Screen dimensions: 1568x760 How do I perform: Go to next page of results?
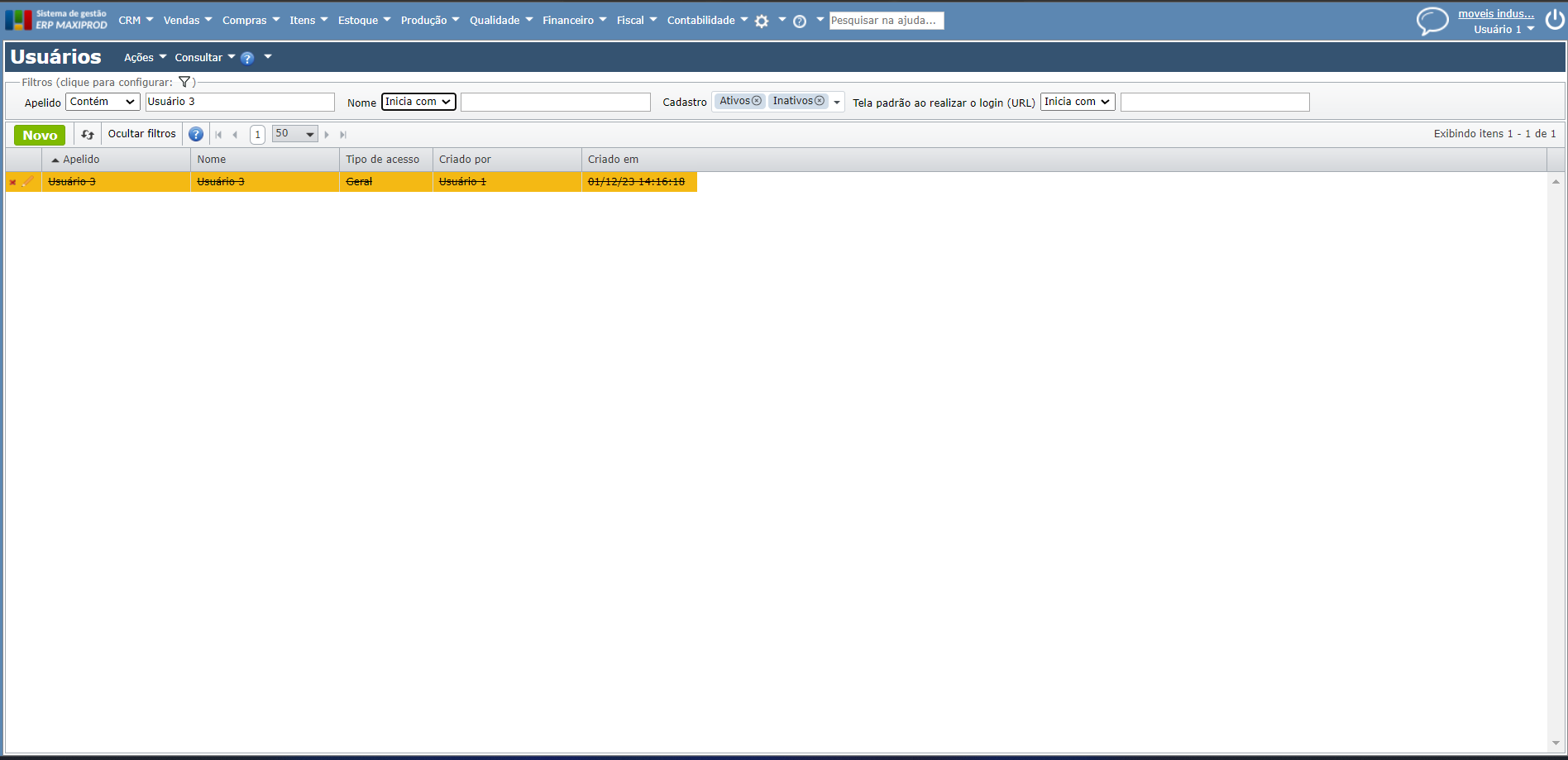(327, 135)
